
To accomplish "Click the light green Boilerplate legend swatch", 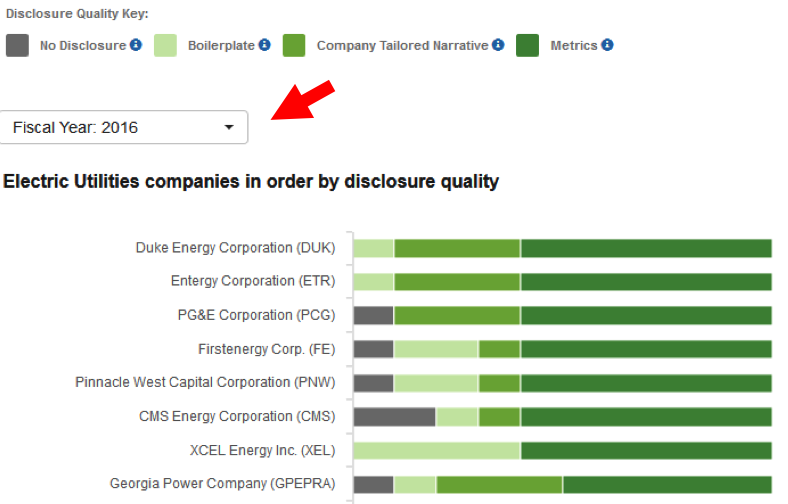I will [165, 45].
